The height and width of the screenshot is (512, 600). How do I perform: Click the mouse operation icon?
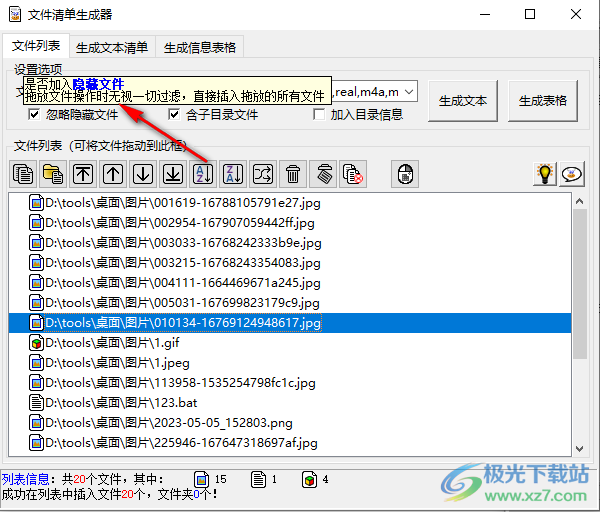pos(405,174)
